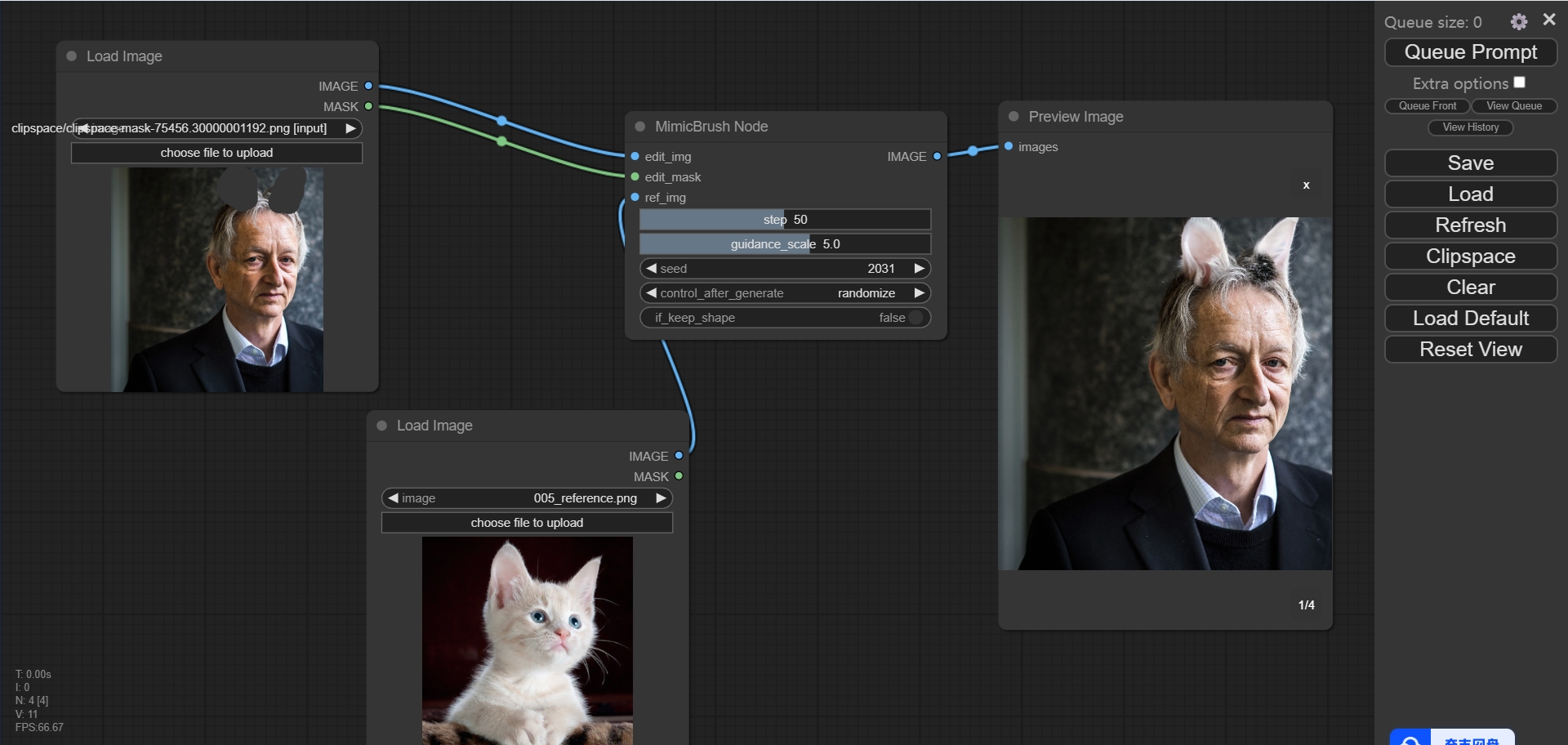Select previous control_after_generate option arrow
The height and width of the screenshot is (745, 1568).
click(x=651, y=293)
